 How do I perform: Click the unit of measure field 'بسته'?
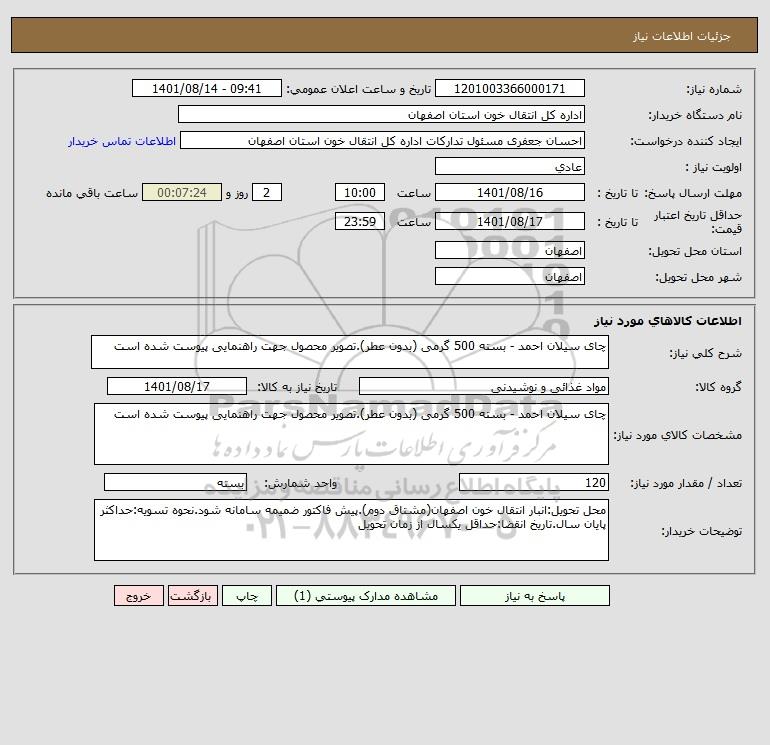[175, 482]
